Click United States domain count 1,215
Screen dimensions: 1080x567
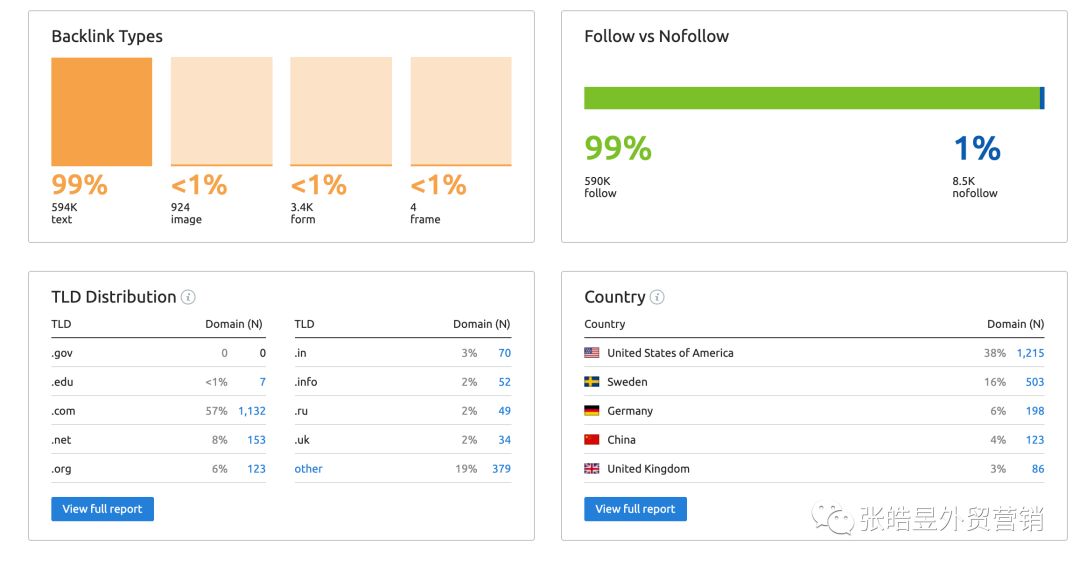(x=1030, y=353)
